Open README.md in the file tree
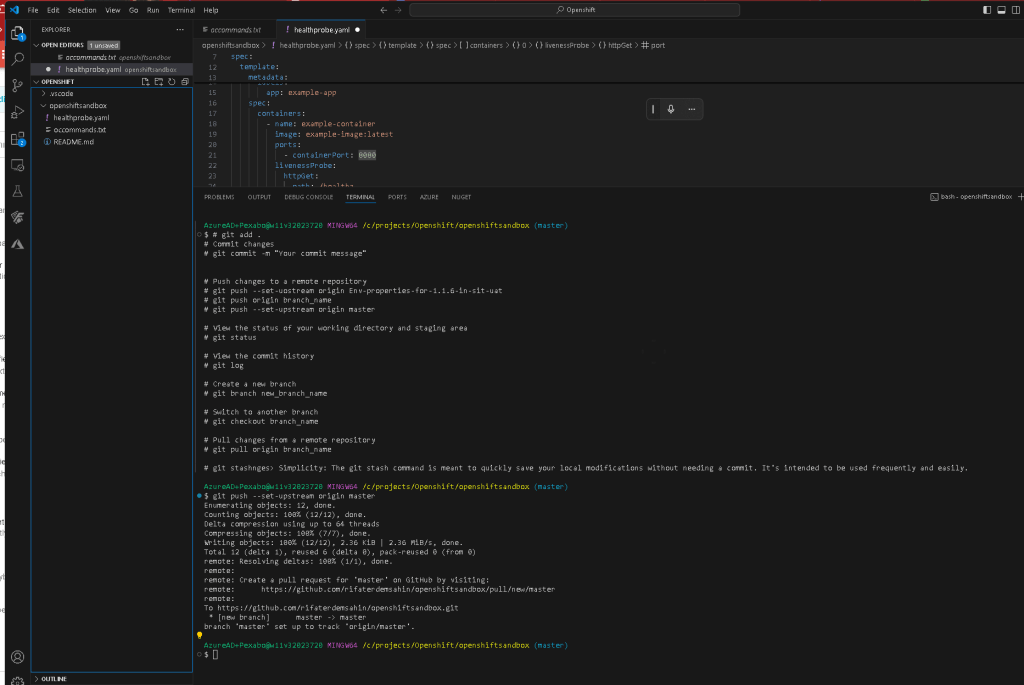The image size is (1024, 685). [x=73, y=142]
